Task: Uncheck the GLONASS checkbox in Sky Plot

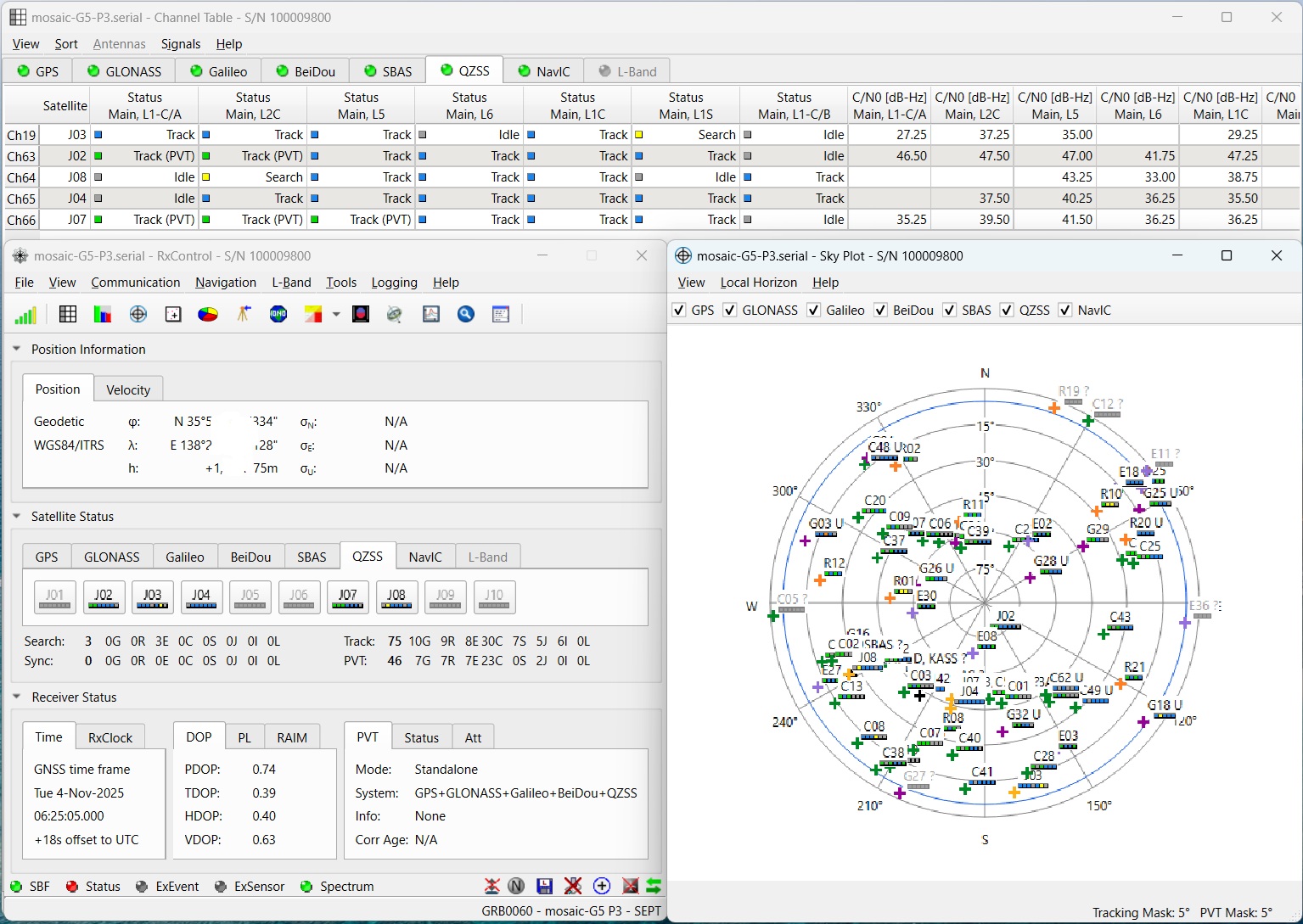Action: tap(730, 311)
